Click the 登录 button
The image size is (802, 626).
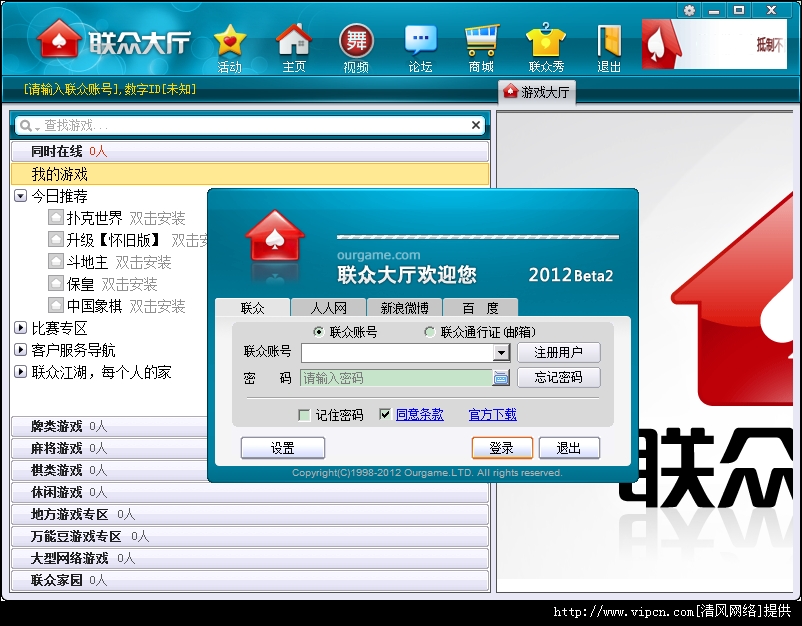pos(502,448)
